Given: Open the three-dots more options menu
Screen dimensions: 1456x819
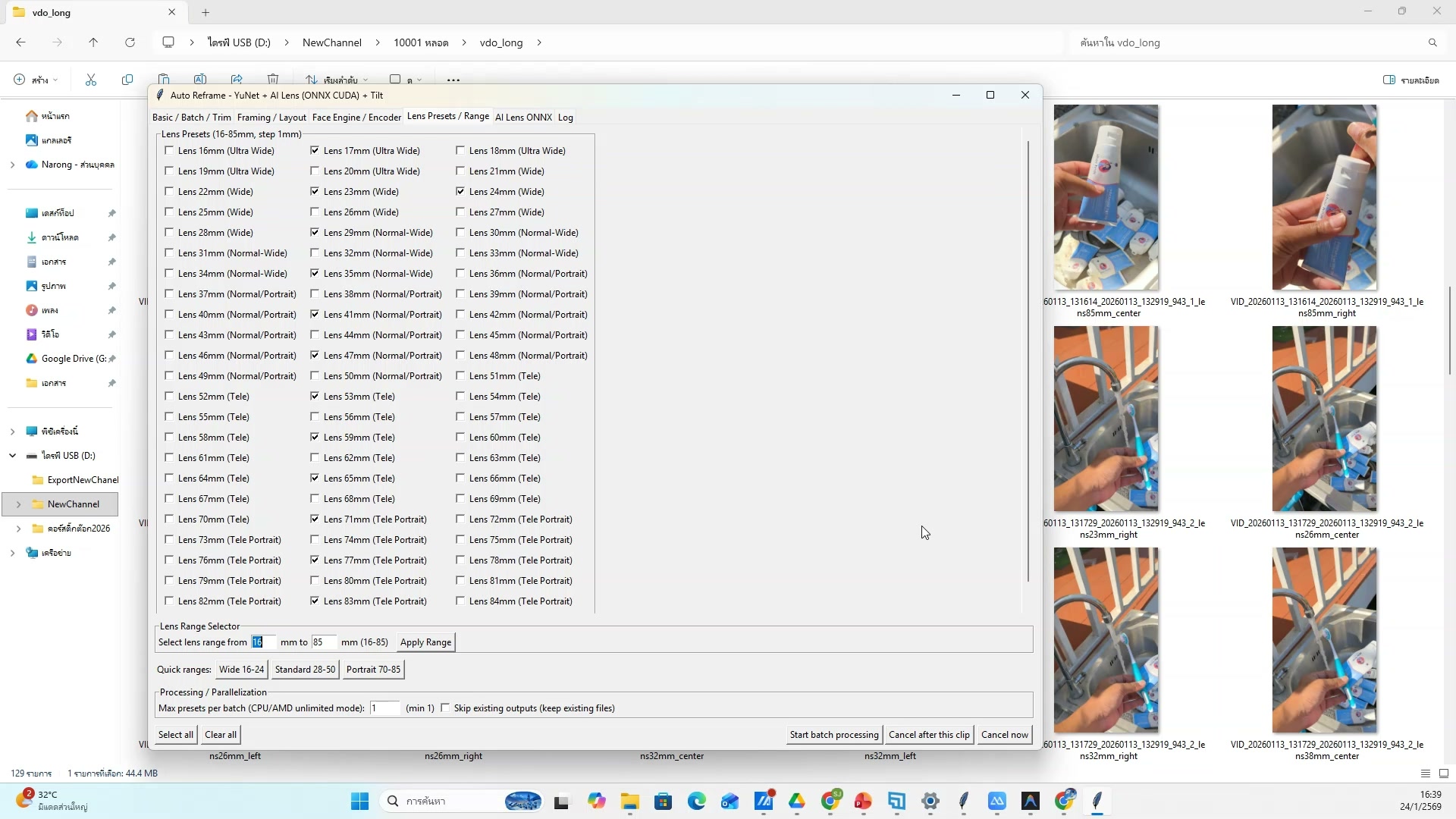Looking at the screenshot, I should [x=453, y=80].
